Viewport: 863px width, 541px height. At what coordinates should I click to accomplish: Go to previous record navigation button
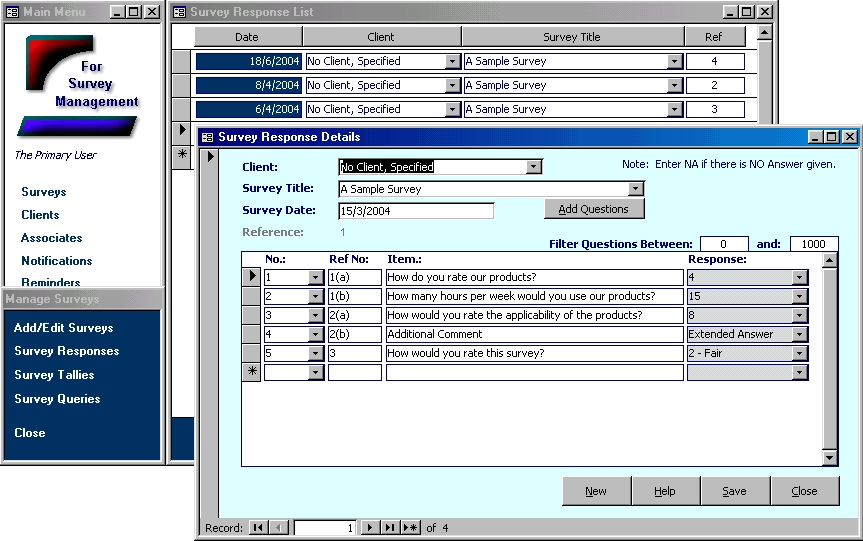pos(279,528)
